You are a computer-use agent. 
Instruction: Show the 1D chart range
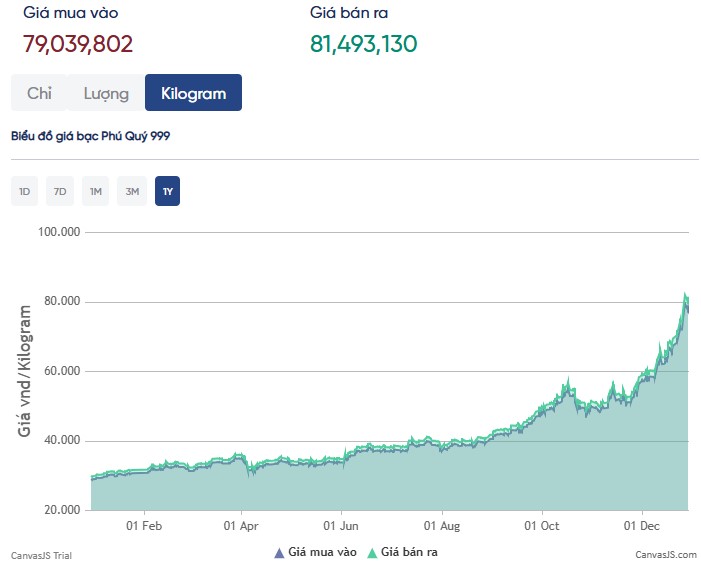coord(24,190)
